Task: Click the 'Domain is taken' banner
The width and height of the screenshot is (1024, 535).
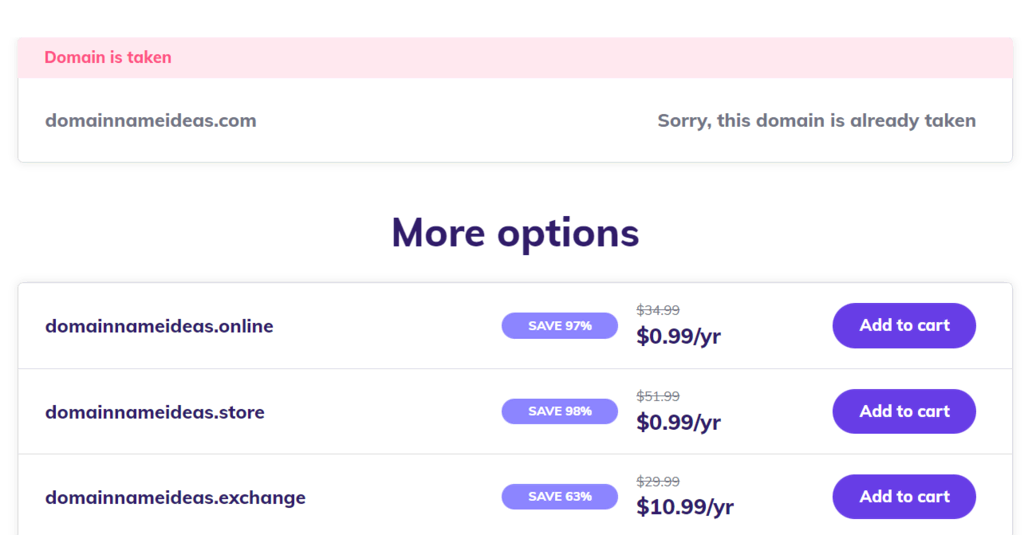Action: 108,58
